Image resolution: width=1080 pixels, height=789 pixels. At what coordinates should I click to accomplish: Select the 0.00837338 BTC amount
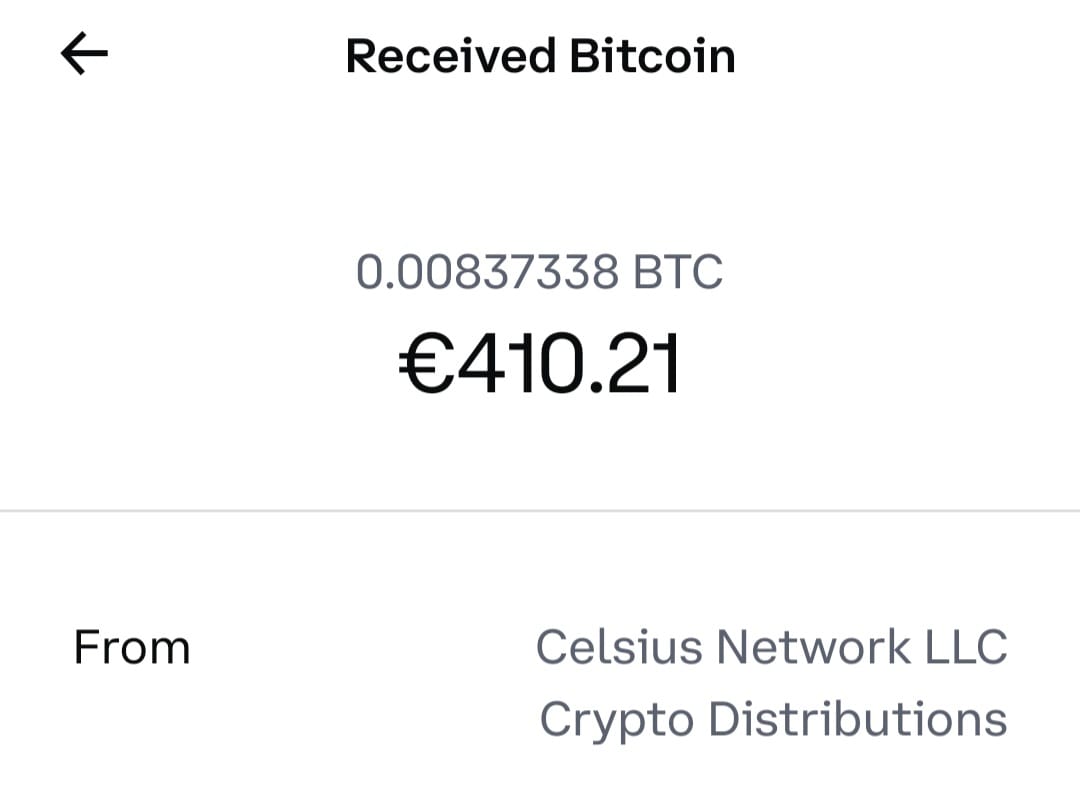(x=539, y=272)
